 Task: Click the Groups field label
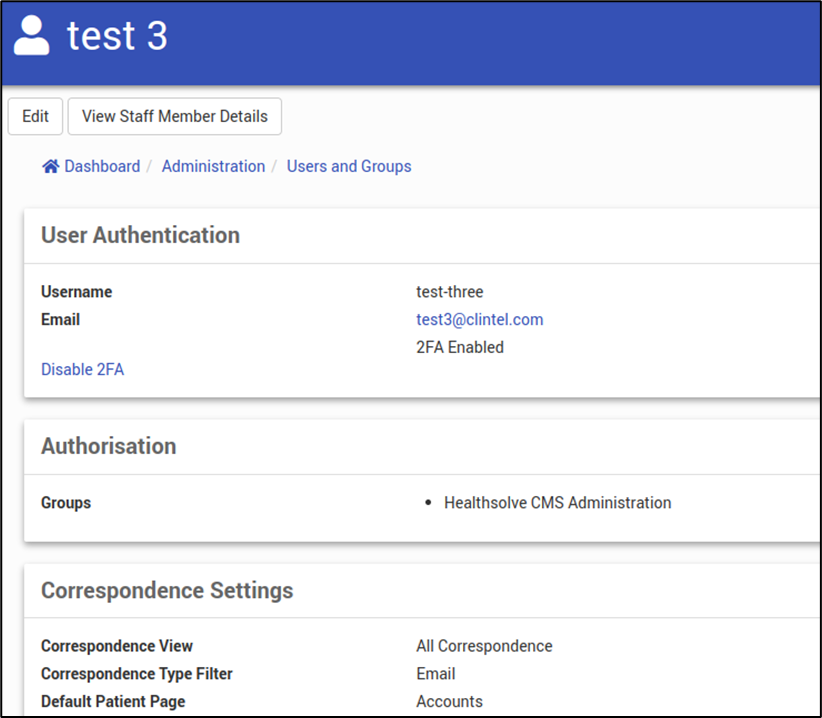coord(66,503)
